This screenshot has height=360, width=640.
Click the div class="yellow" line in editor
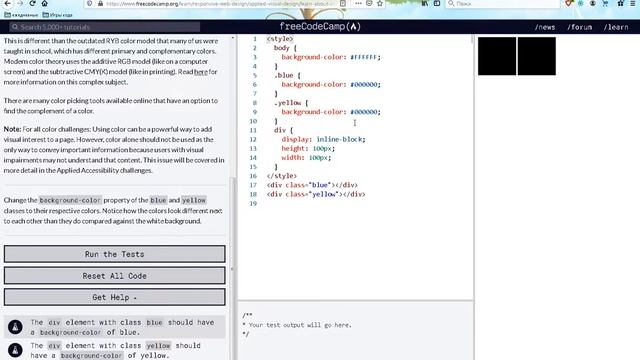point(316,194)
